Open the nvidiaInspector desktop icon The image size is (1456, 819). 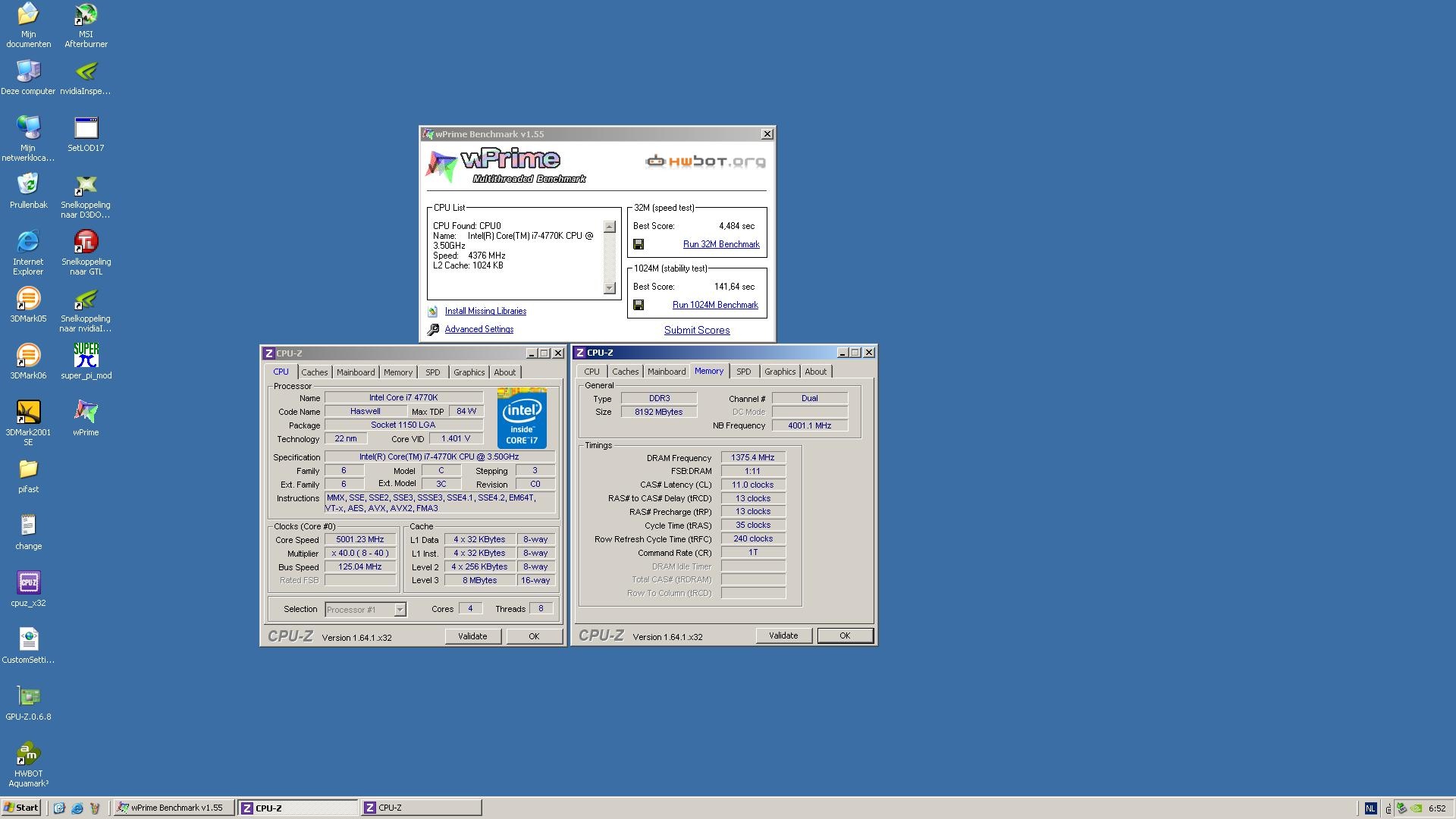(86, 72)
